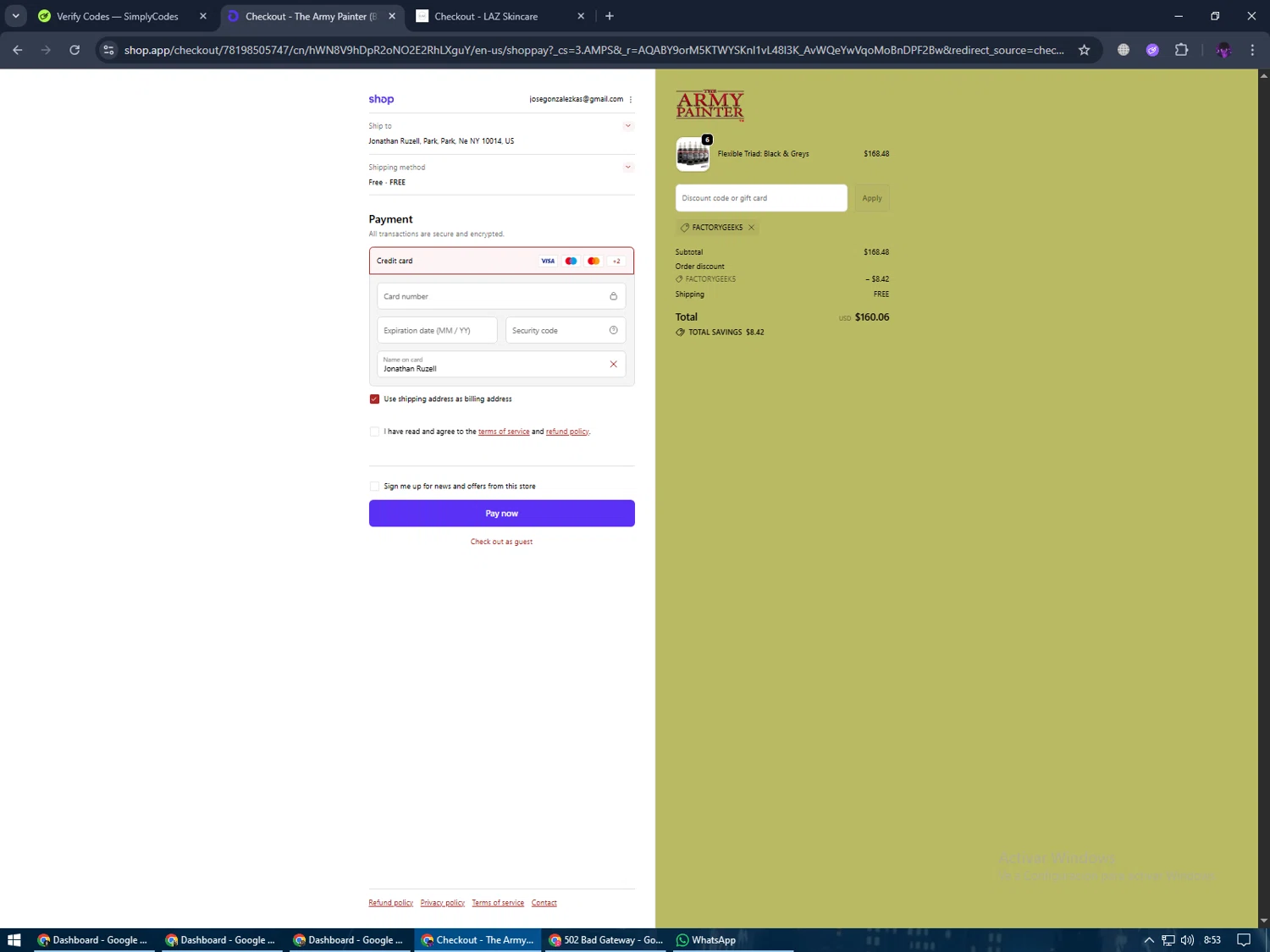Click the lock icon in card number field

[x=613, y=296]
